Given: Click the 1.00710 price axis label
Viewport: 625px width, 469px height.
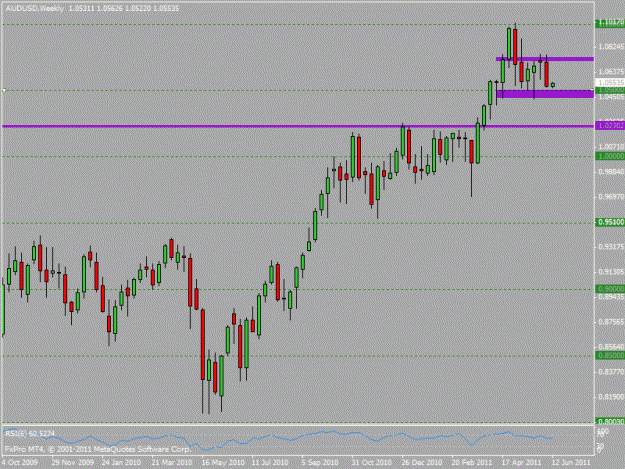Looking at the screenshot, I should (x=611, y=147).
